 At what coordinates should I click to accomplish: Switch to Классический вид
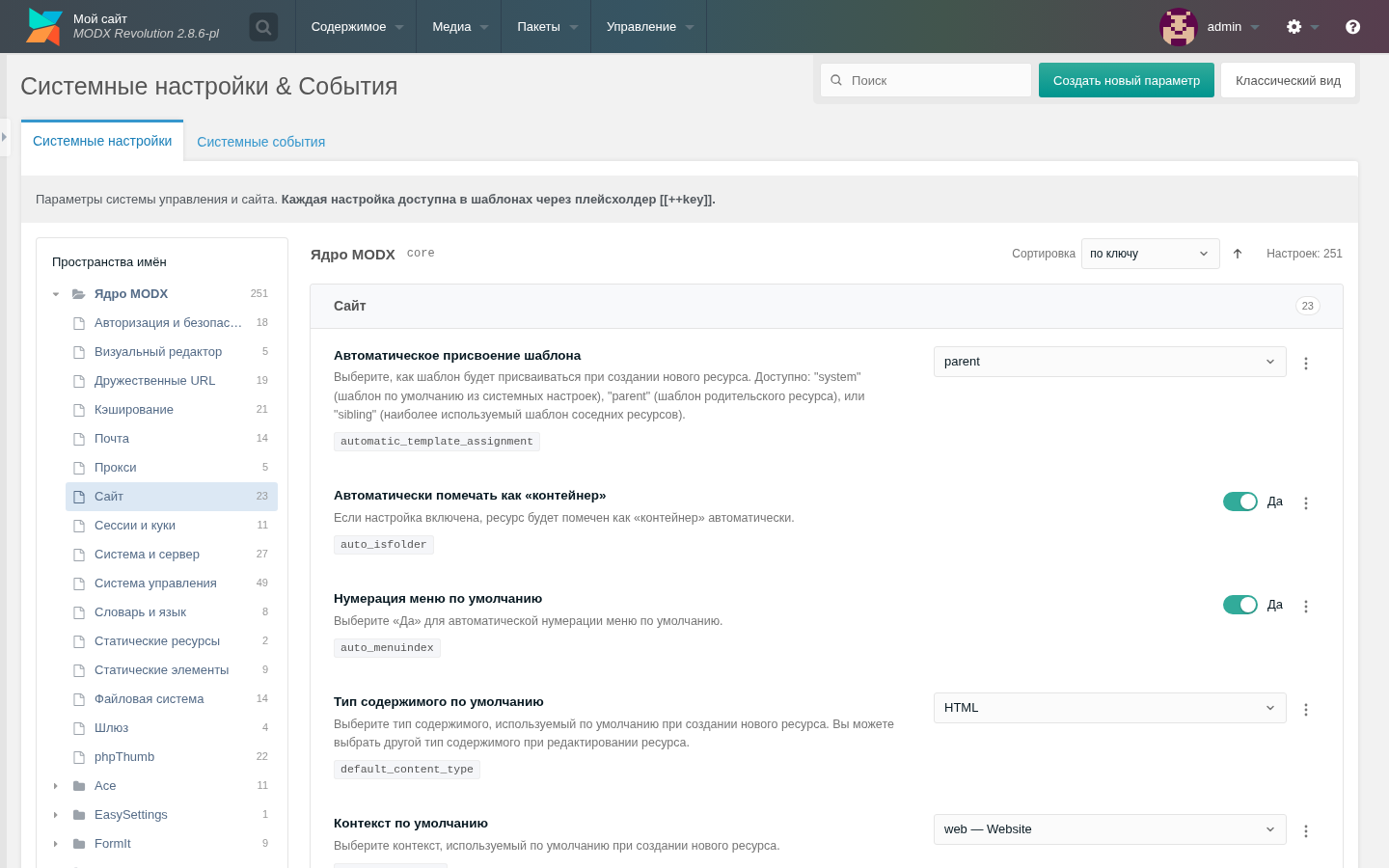pyautogui.click(x=1289, y=81)
